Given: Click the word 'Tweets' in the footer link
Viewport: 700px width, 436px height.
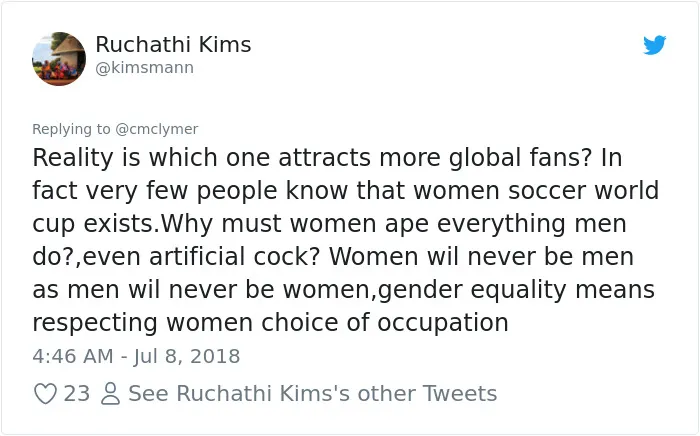Looking at the screenshot, I should pos(459,394).
